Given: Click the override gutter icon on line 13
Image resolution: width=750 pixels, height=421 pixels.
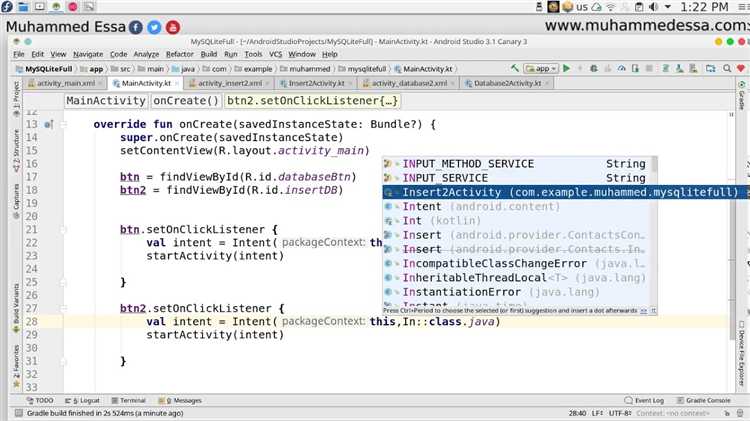Looking at the screenshot, I should [x=48, y=124].
